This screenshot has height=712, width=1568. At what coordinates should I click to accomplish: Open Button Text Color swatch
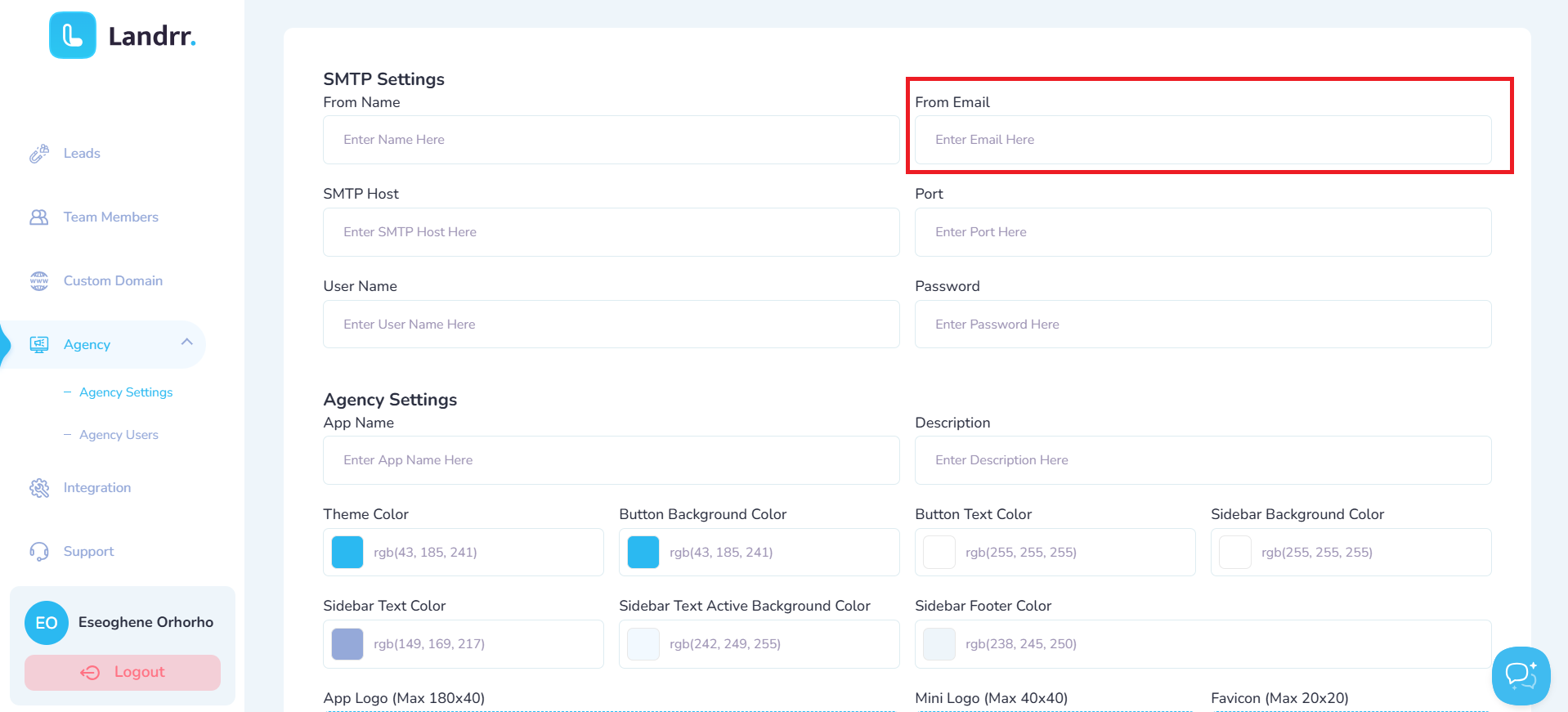(x=939, y=553)
